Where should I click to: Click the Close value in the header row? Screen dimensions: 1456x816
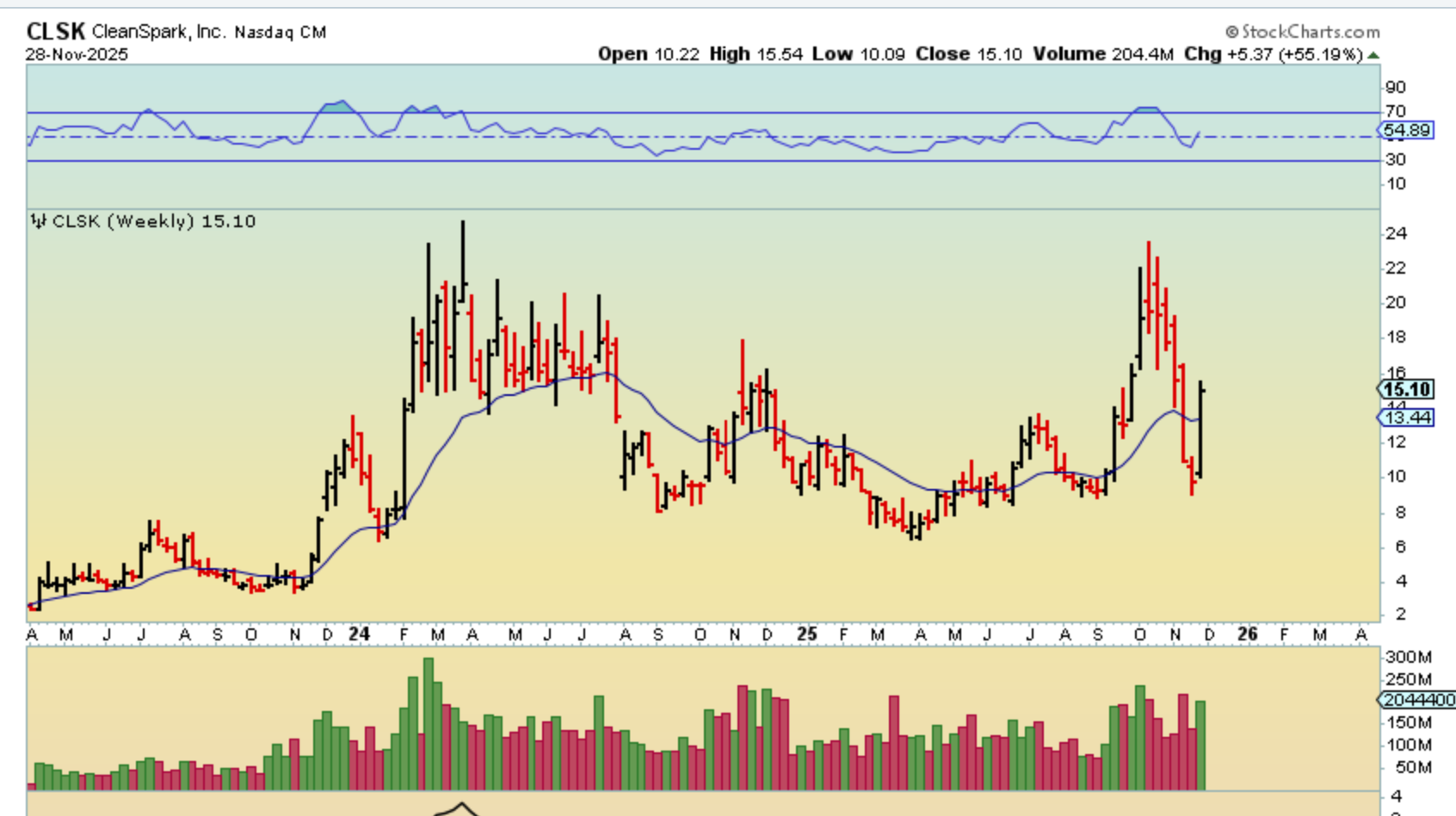tap(999, 54)
